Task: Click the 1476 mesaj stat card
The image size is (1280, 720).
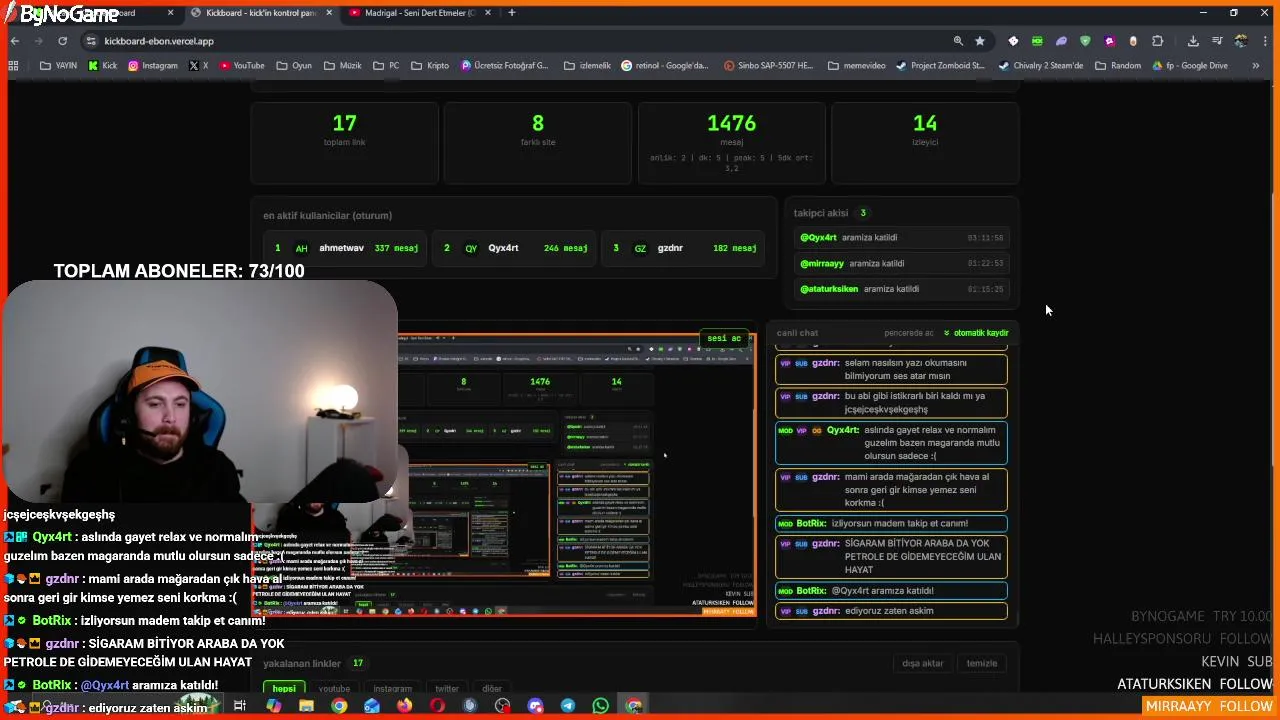Action: (x=731, y=142)
